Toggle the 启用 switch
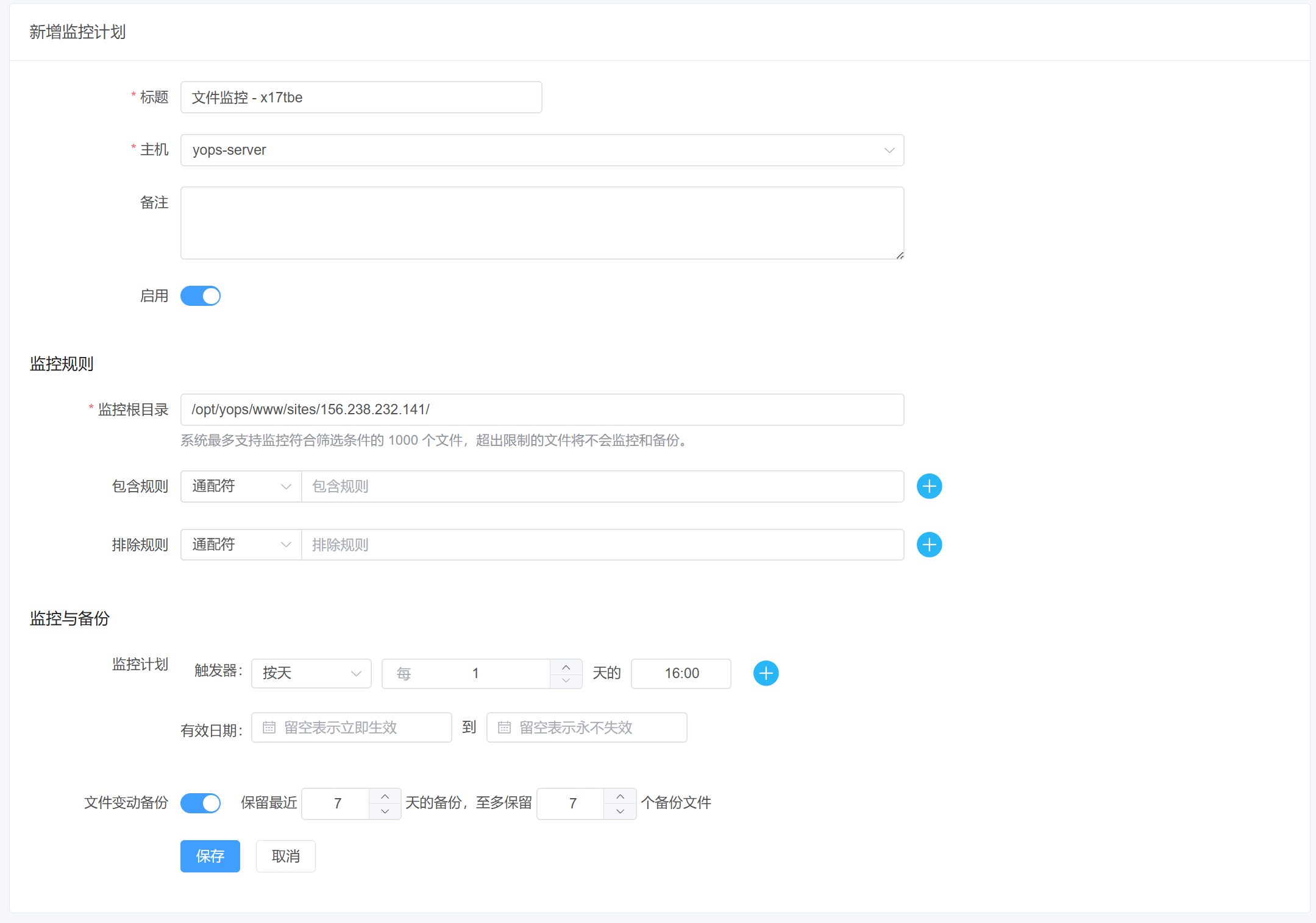 [201, 296]
